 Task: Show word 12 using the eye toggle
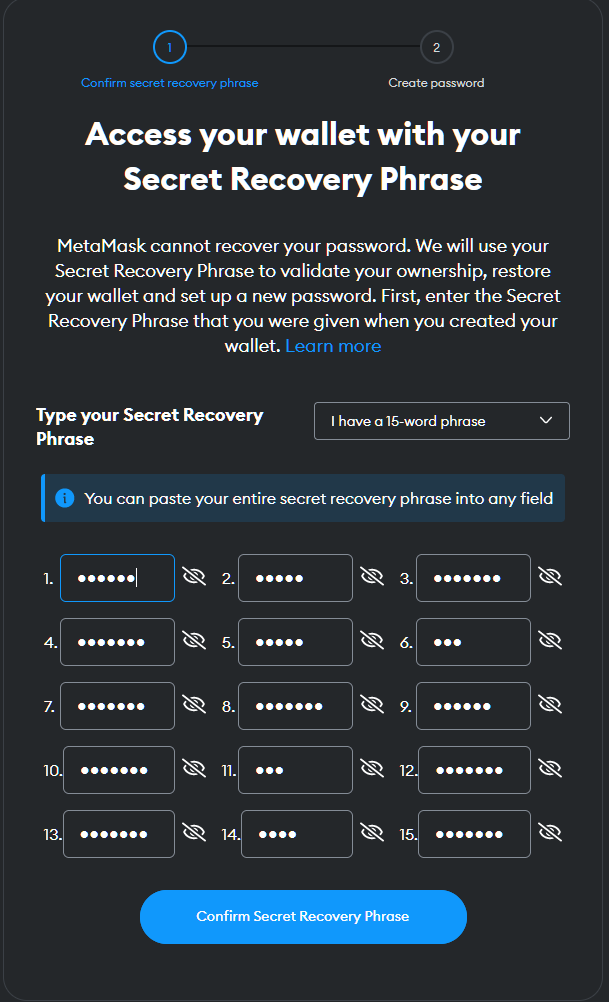click(x=550, y=769)
